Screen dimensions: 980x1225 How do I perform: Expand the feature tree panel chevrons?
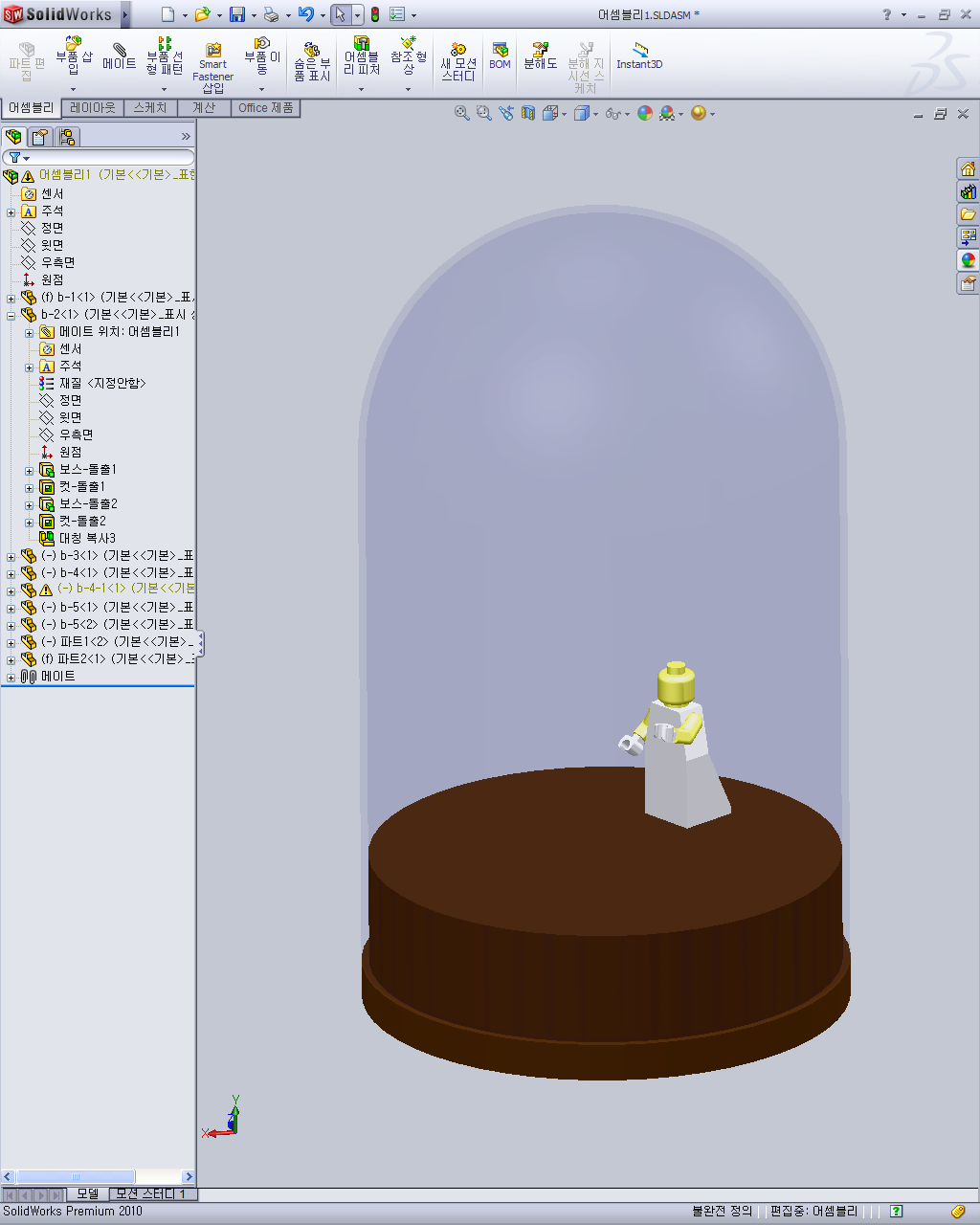(x=186, y=137)
